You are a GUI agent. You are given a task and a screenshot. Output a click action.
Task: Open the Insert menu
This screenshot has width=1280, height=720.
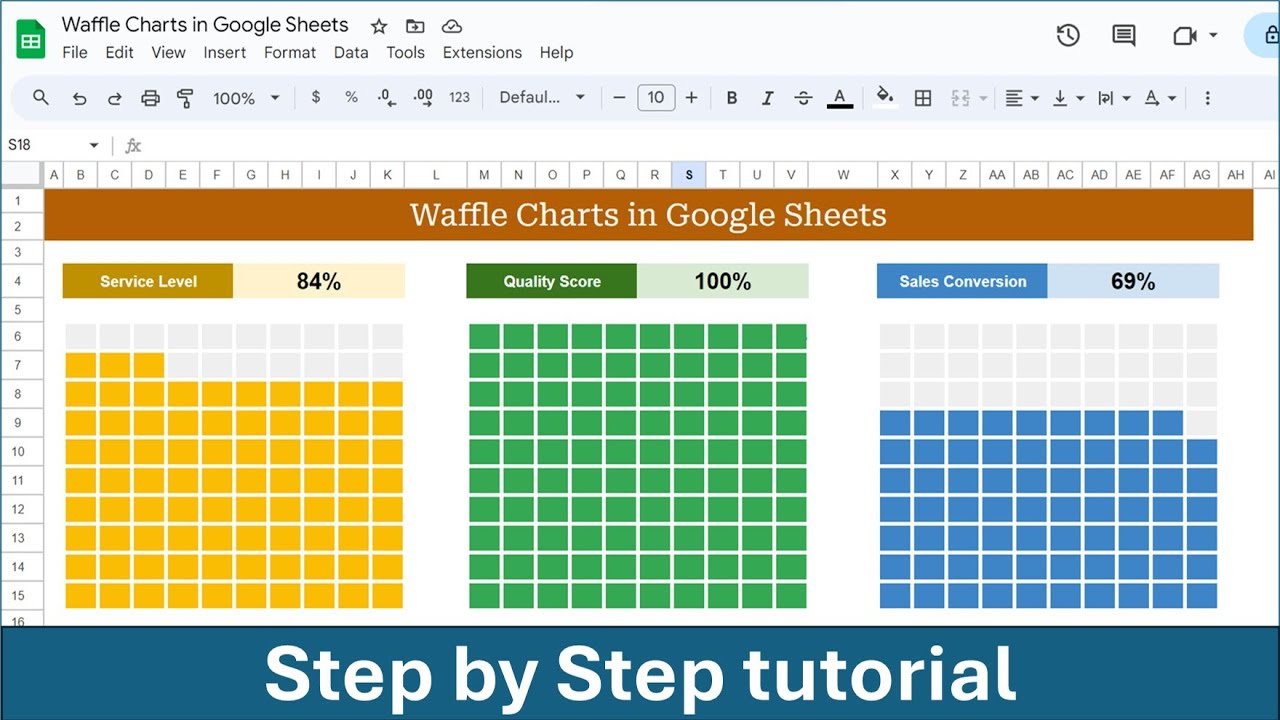pos(225,52)
